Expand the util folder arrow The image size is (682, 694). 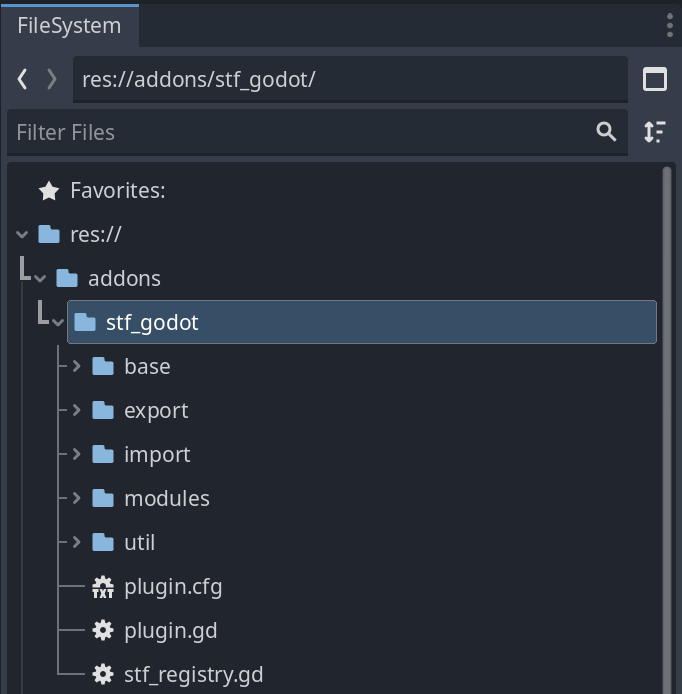[x=76, y=543]
